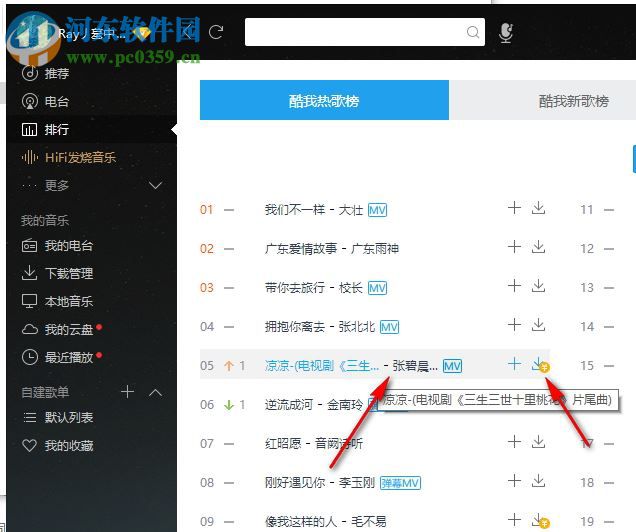Play song 像我这样的人 - 毛不易

tap(325, 521)
